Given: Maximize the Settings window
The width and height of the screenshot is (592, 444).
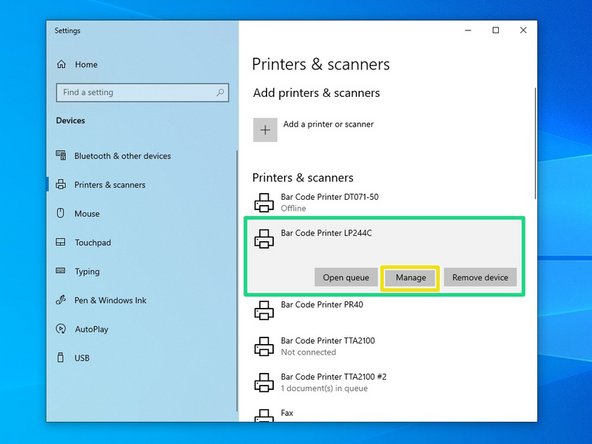Looking at the screenshot, I should coord(496,30).
